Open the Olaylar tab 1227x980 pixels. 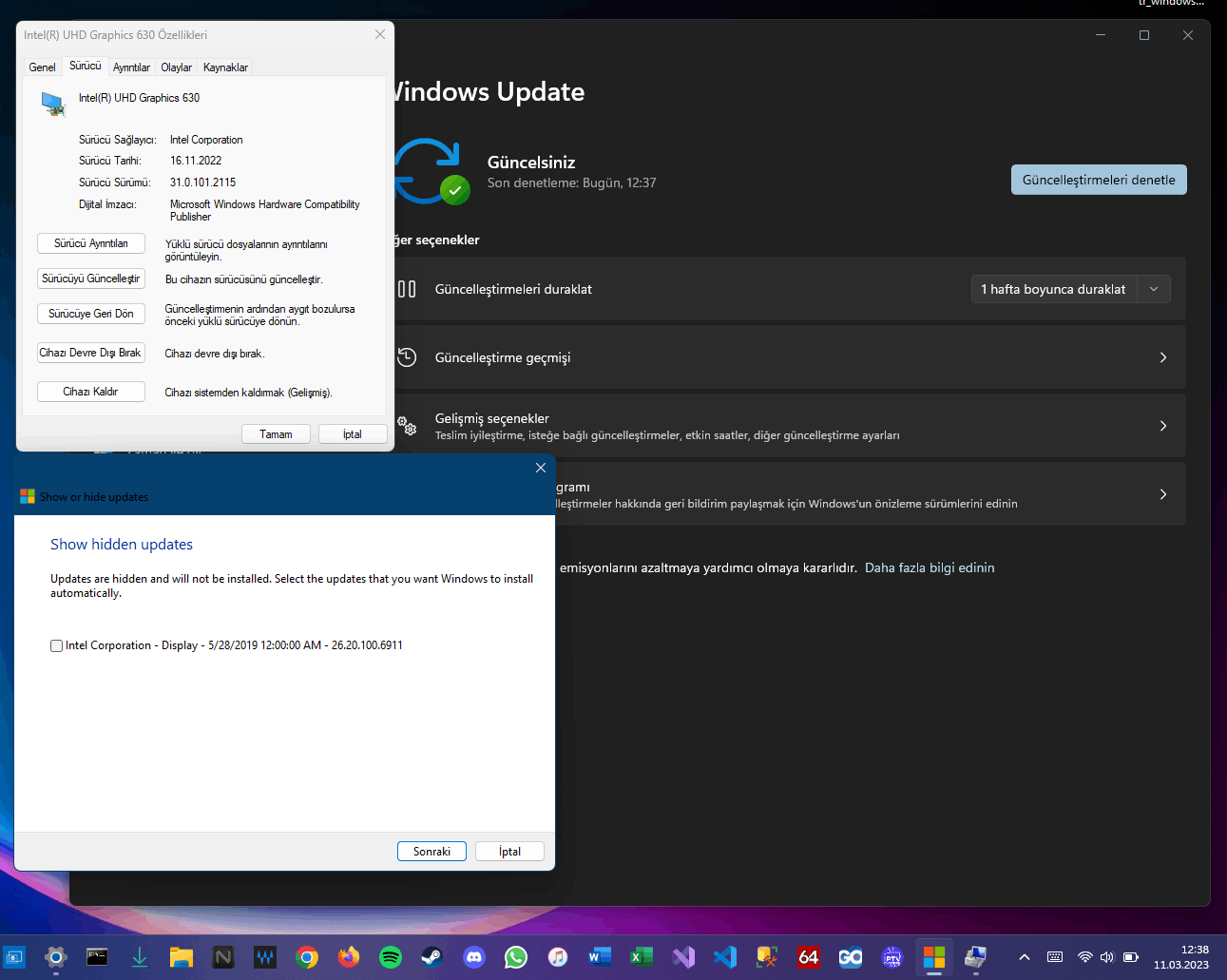point(176,67)
